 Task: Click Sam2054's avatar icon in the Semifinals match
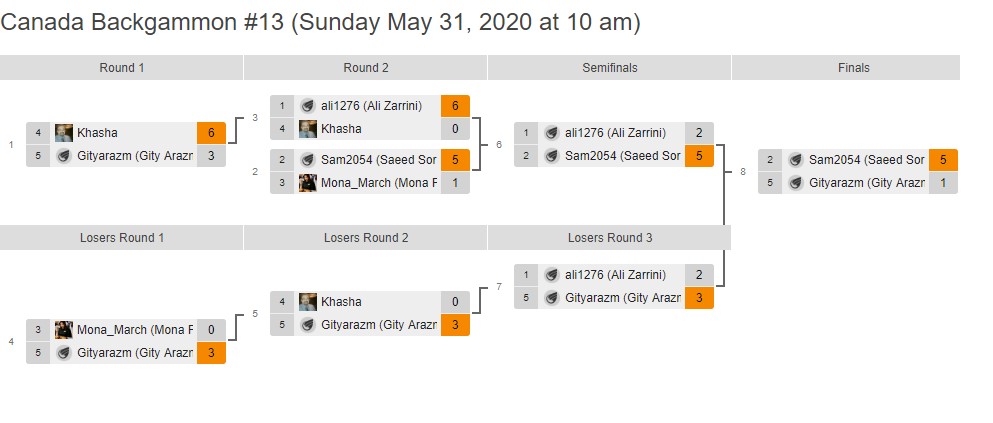552,155
